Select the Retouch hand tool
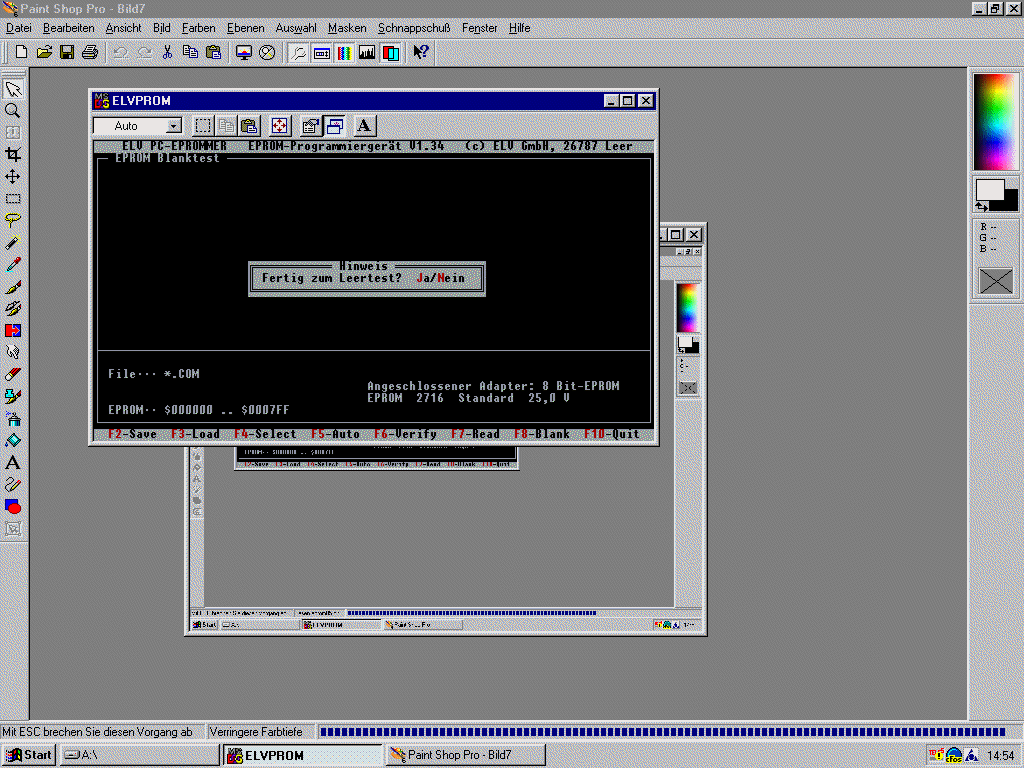 (x=12, y=353)
